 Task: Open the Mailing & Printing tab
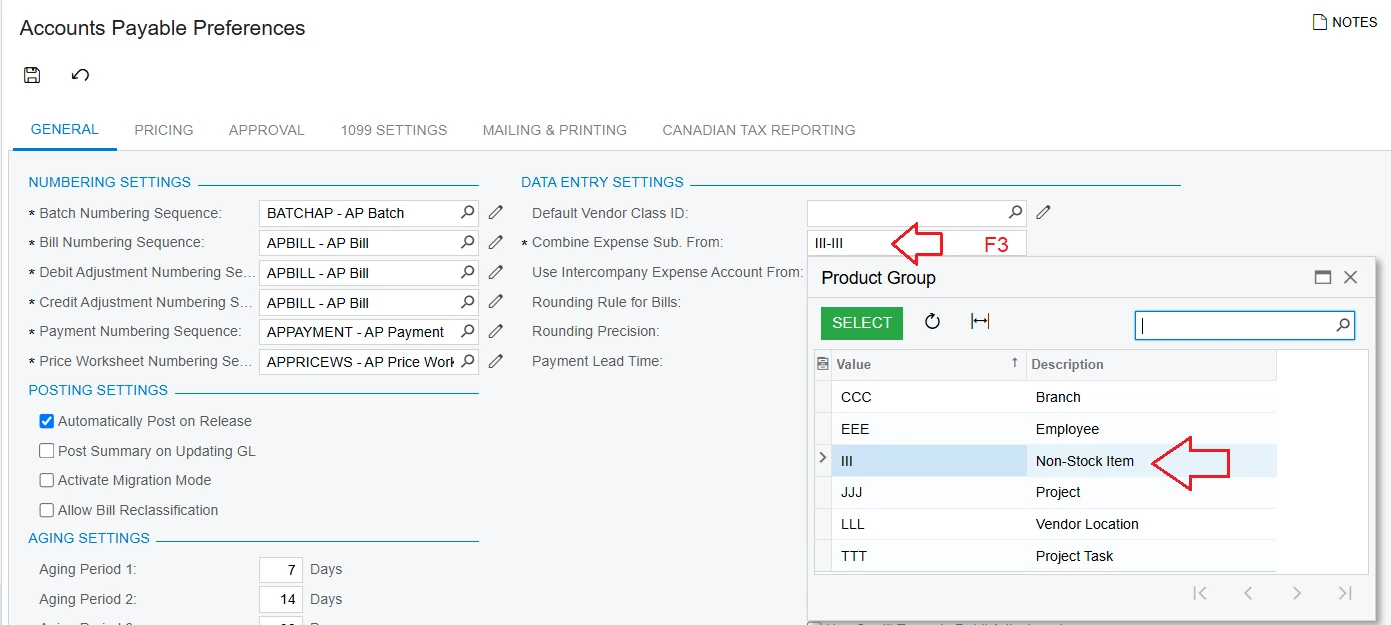555,130
